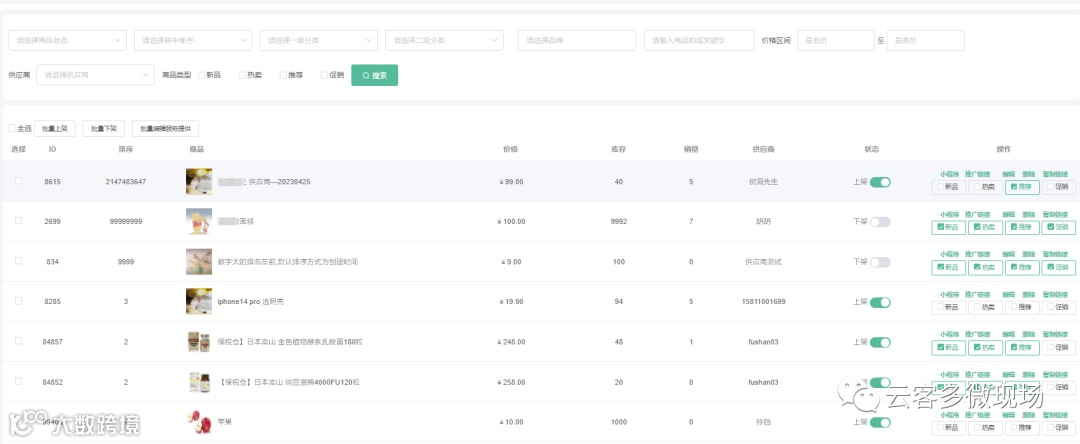The width and height of the screenshot is (1080, 444).
Task: Select the row checkbox for ID 84852
Action: tap(19, 381)
